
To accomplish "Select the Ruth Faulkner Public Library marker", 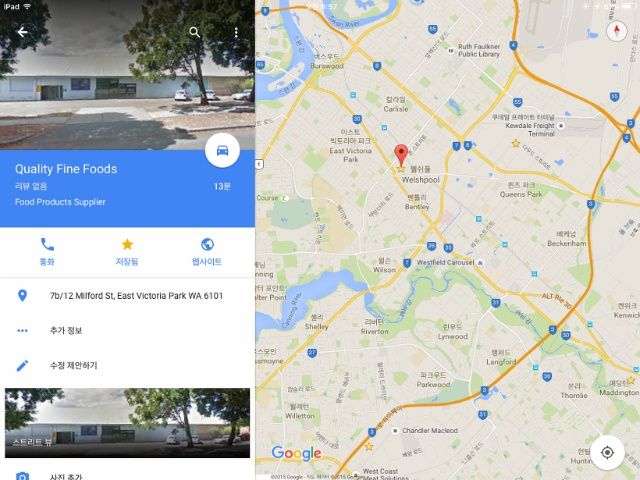I will (x=451, y=51).
